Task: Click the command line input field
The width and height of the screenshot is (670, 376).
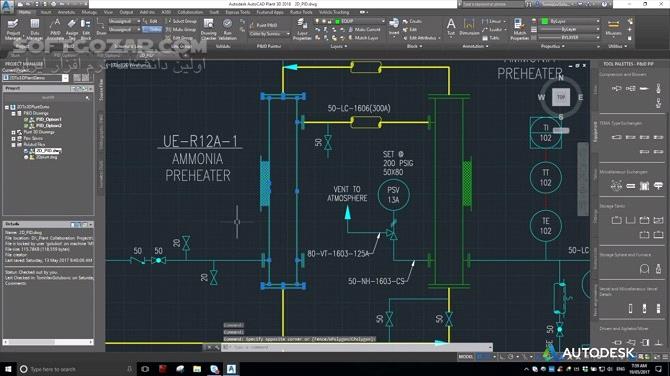Action: [356, 347]
